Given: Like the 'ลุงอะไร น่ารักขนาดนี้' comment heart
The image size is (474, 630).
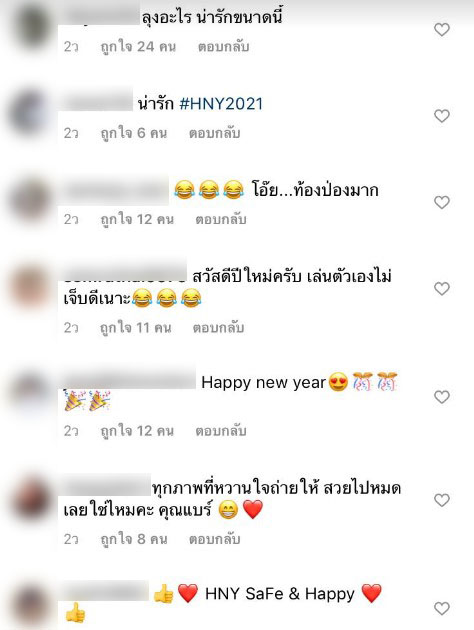Looking at the screenshot, I should click(441, 29).
